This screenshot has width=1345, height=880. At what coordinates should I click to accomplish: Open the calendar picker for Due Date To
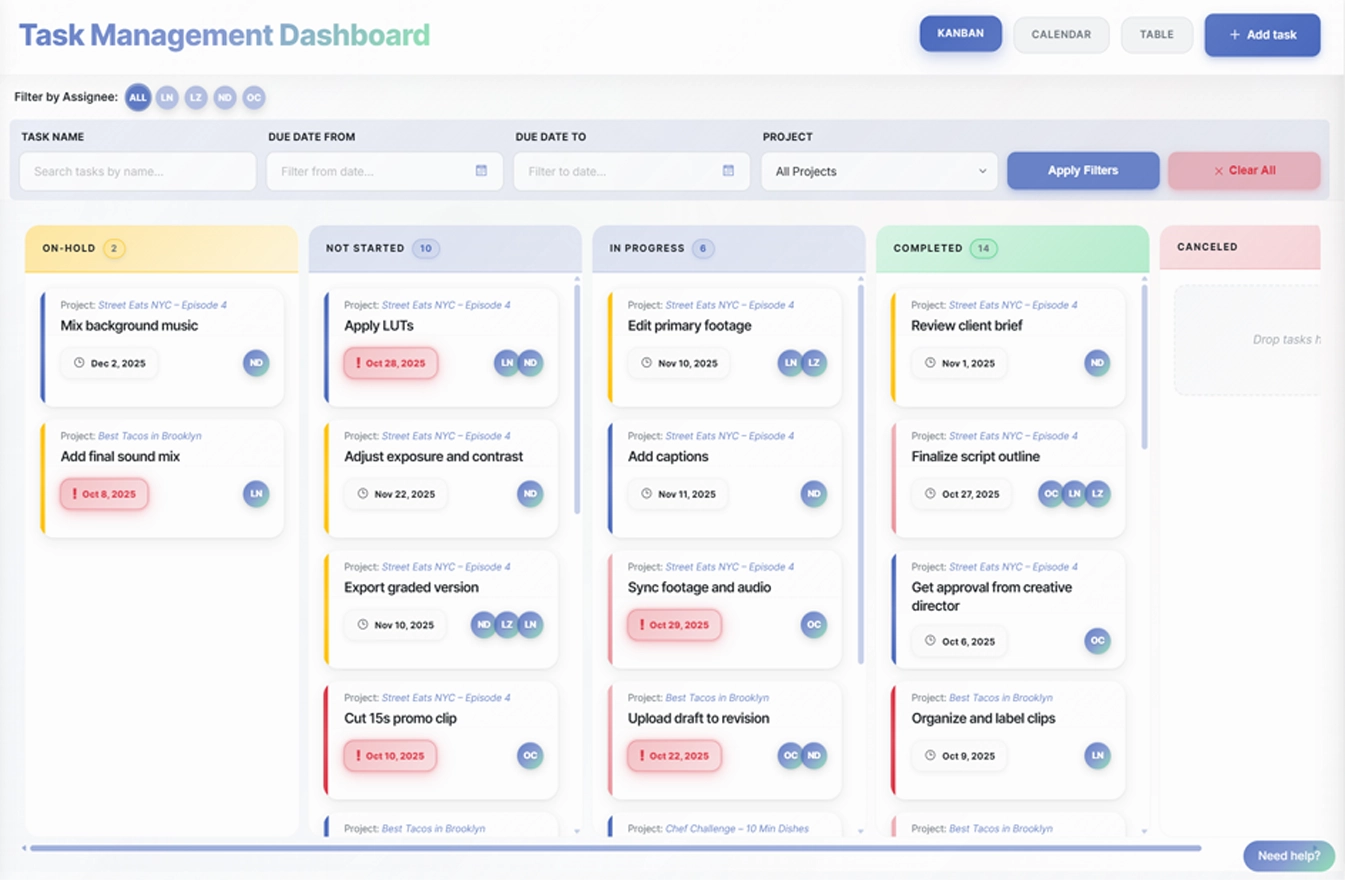coord(729,170)
